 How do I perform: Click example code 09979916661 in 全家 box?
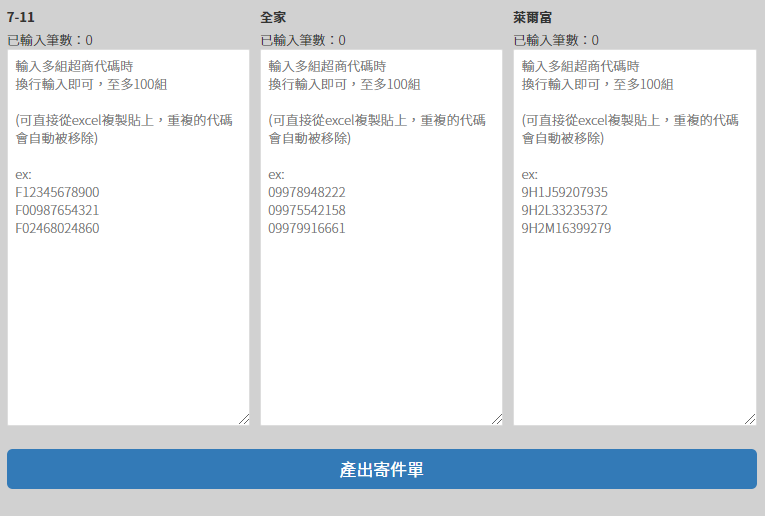pos(307,228)
